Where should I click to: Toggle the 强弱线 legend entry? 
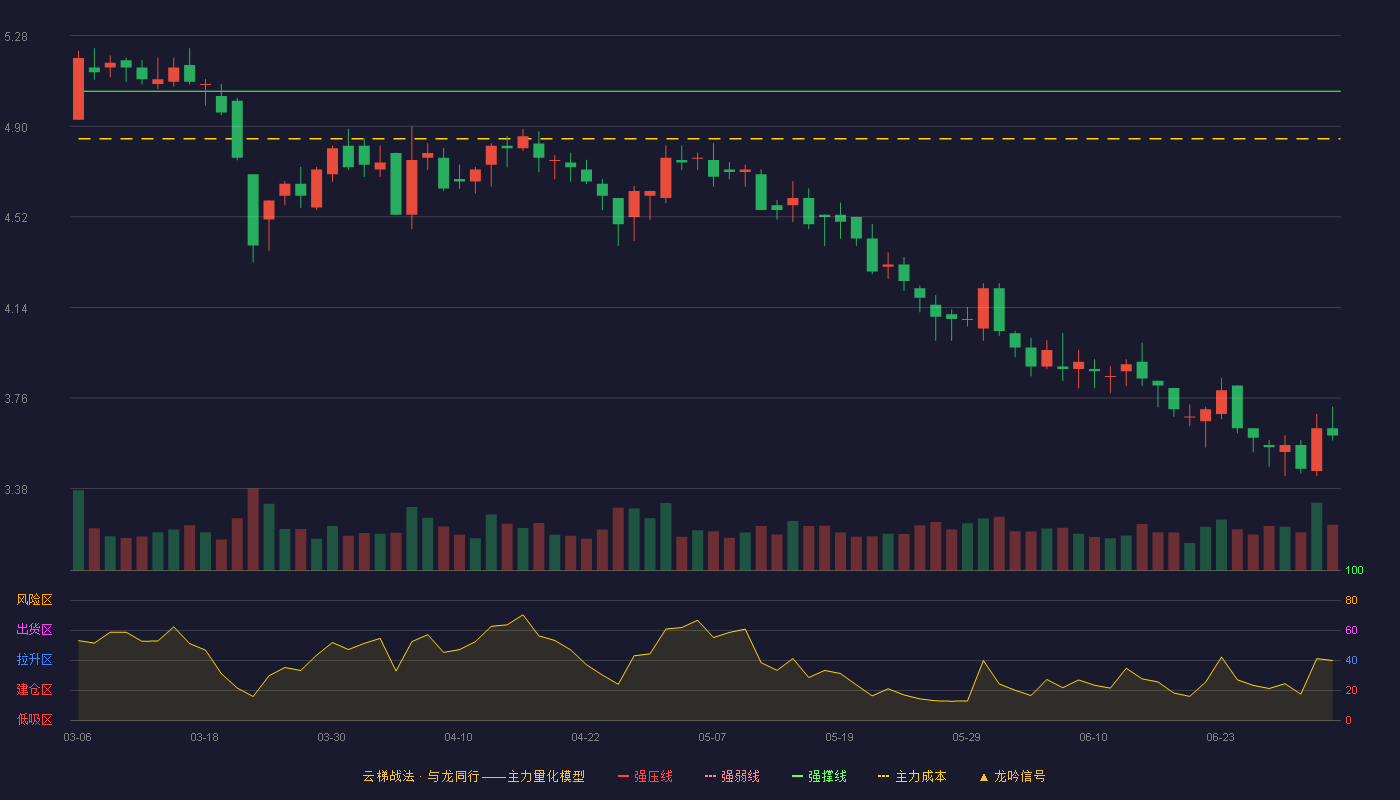click(x=732, y=776)
